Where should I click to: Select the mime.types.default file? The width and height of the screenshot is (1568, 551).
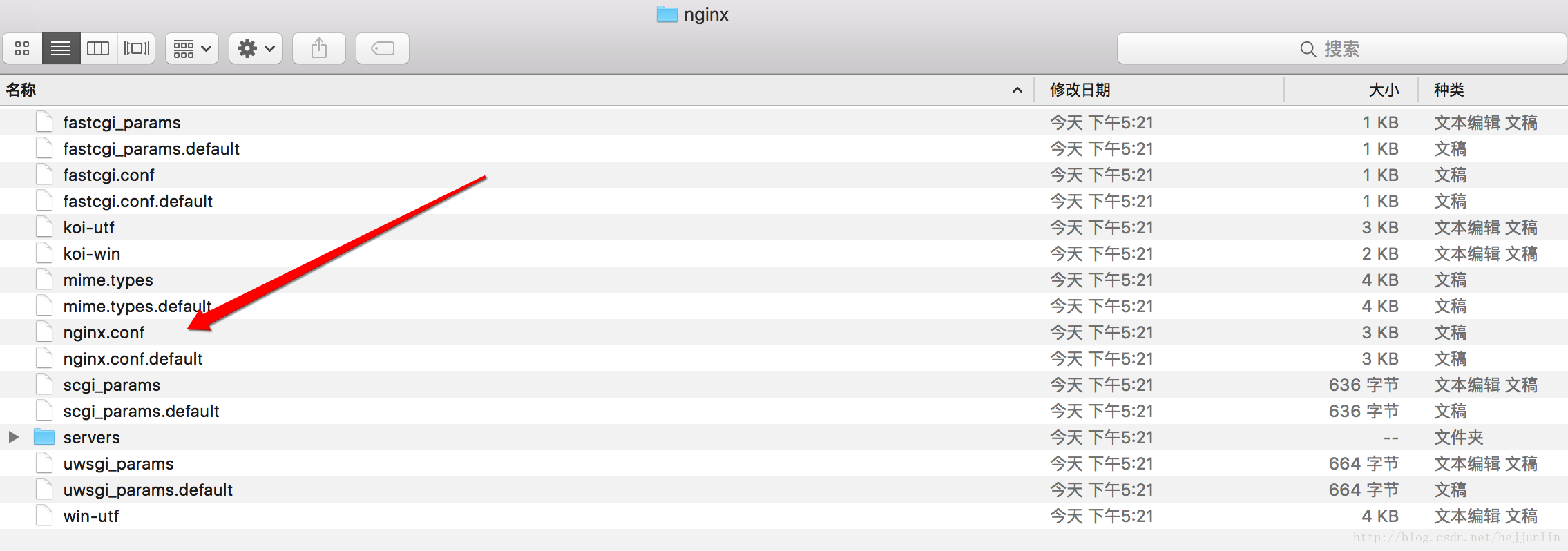pos(137,307)
